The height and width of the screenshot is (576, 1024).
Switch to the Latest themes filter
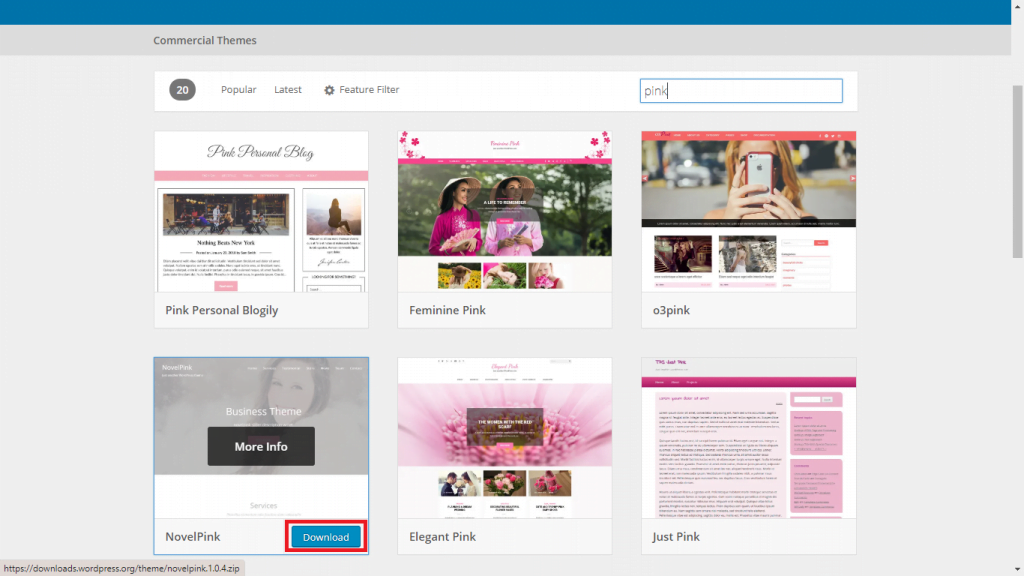point(288,89)
